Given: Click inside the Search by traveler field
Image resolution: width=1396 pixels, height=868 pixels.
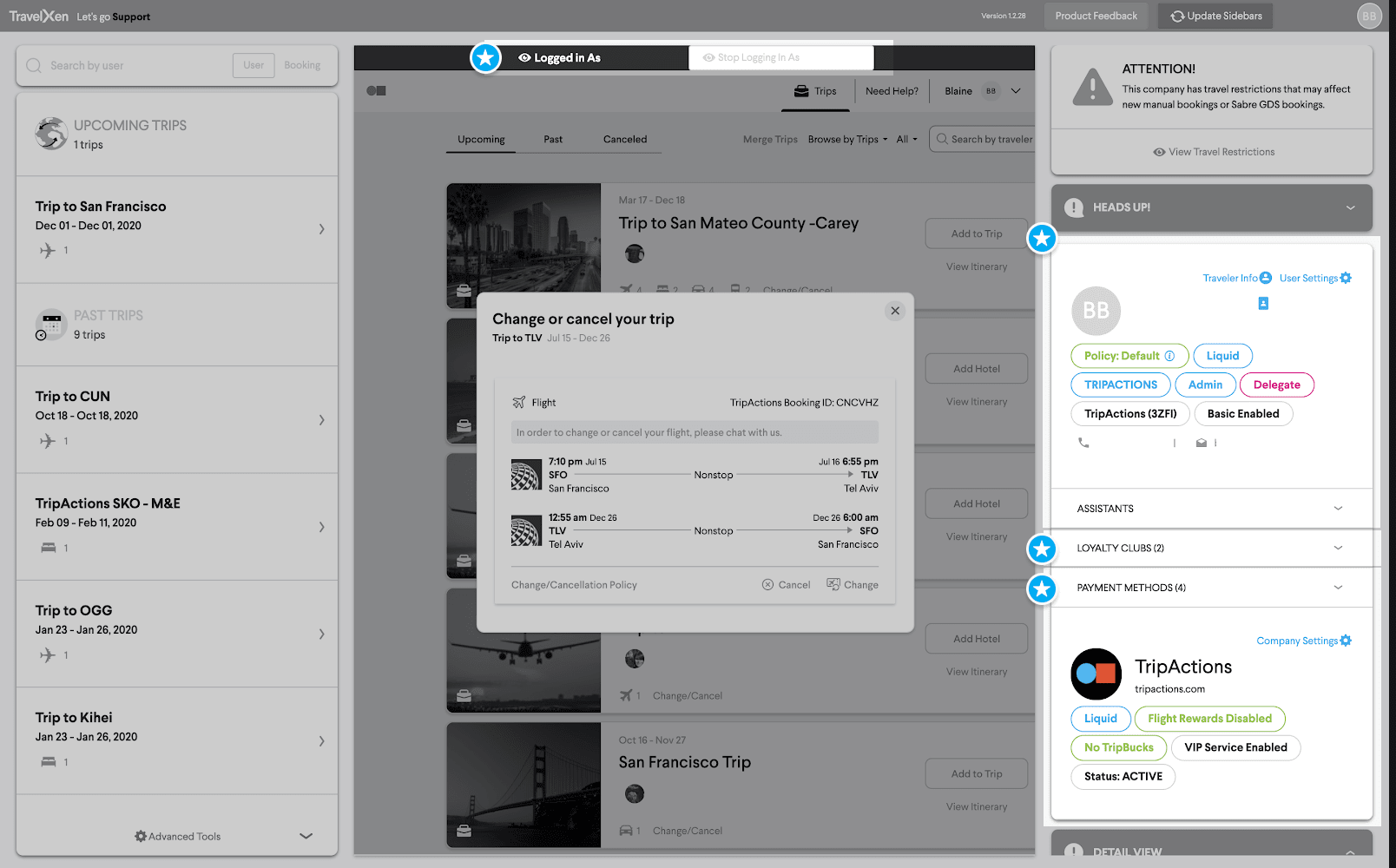Looking at the screenshot, I should pos(982,139).
